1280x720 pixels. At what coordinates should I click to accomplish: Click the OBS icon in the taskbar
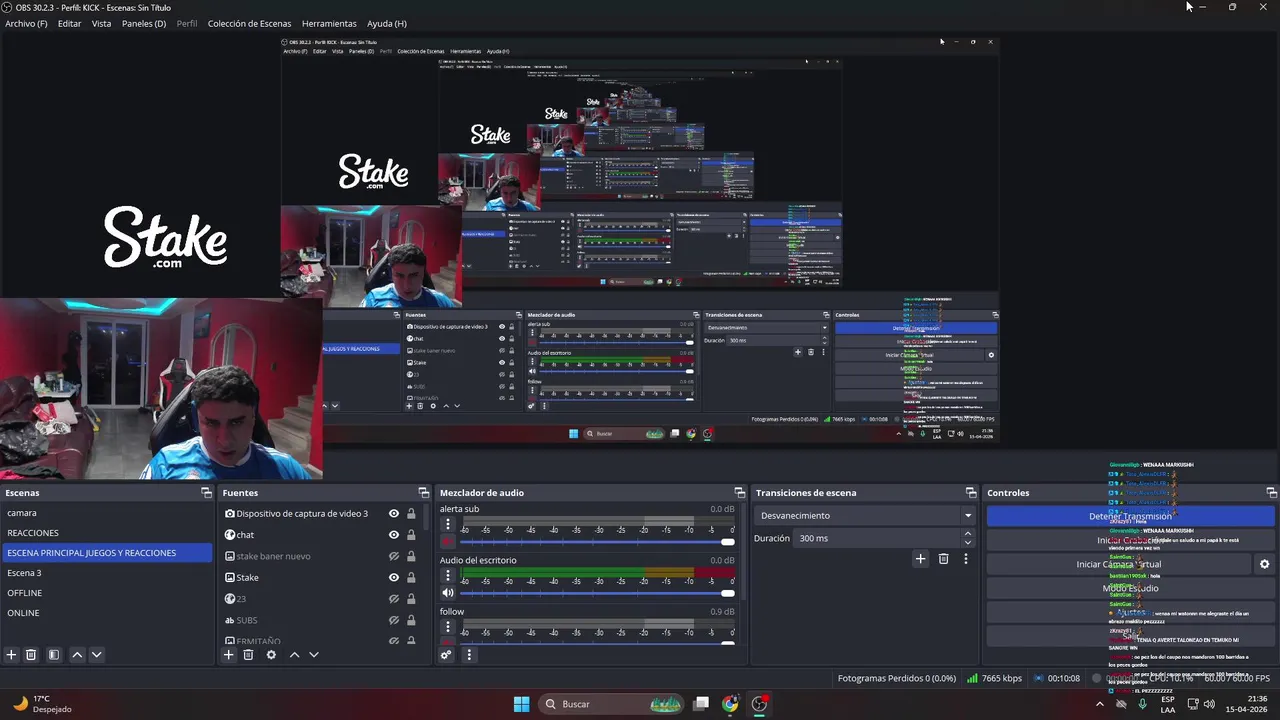tap(759, 704)
